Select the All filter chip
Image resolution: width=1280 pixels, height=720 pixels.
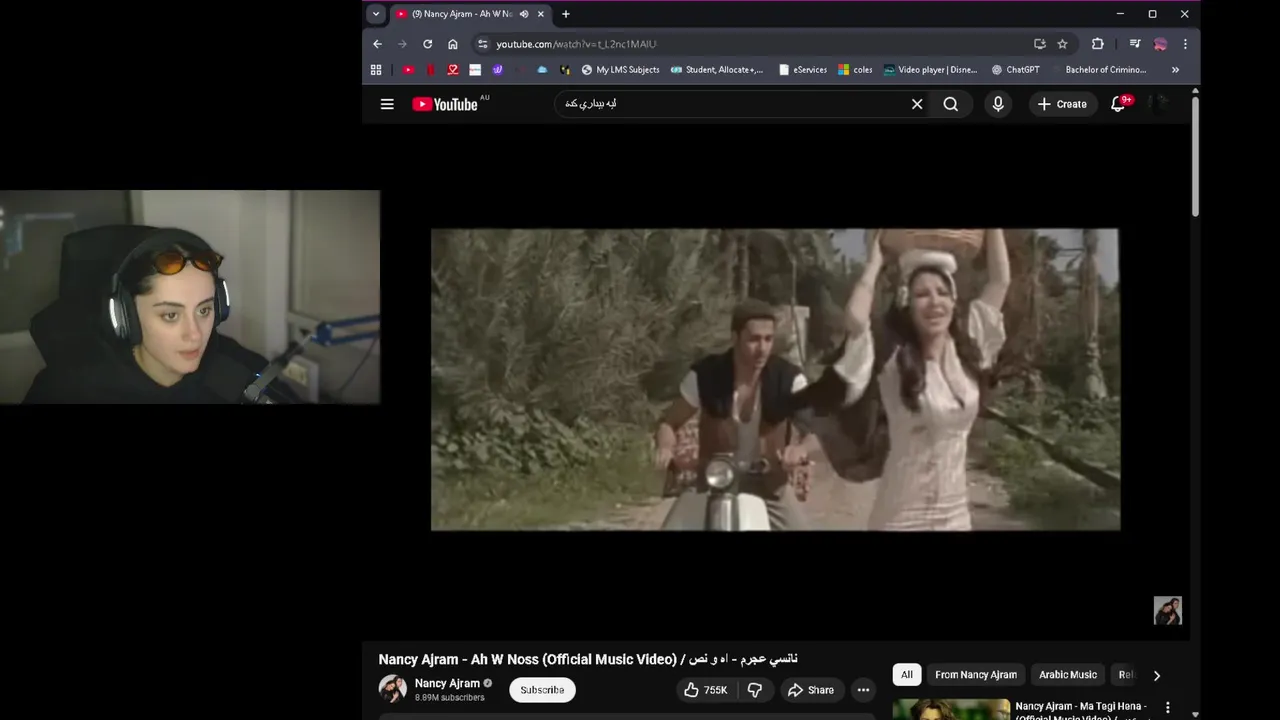(907, 675)
